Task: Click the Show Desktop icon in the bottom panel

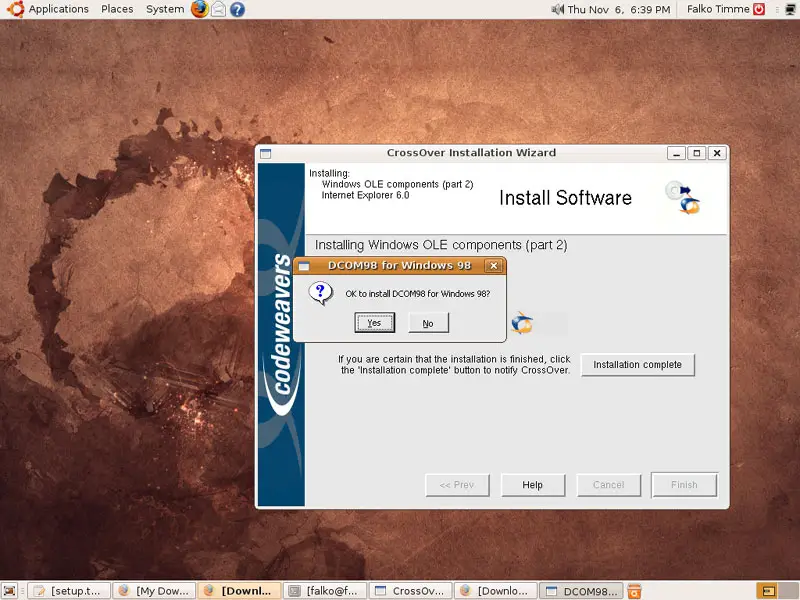Action: pos(10,591)
